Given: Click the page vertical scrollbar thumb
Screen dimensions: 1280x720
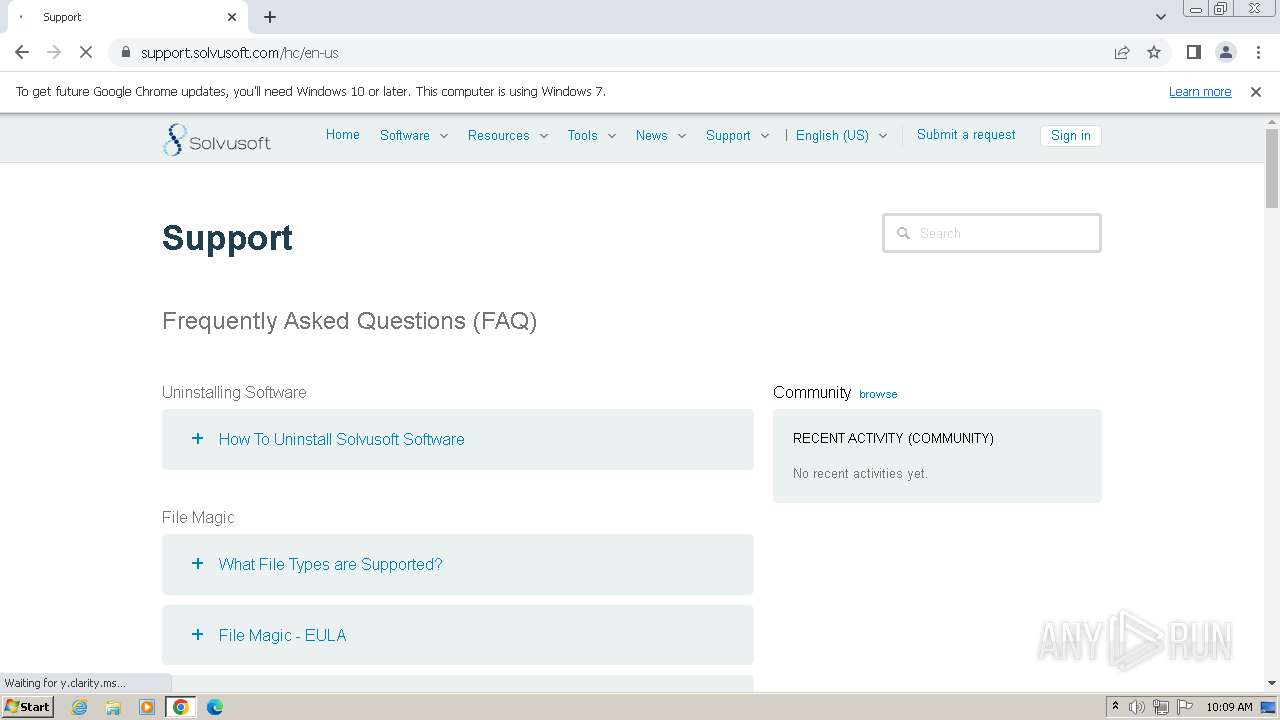Looking at the screenshot, I should 1272,168.
